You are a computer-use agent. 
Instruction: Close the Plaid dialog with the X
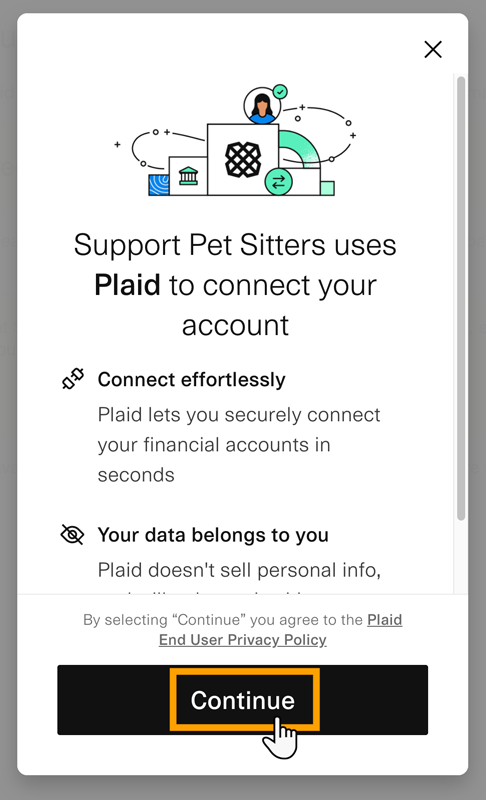[x=433, y=49]
